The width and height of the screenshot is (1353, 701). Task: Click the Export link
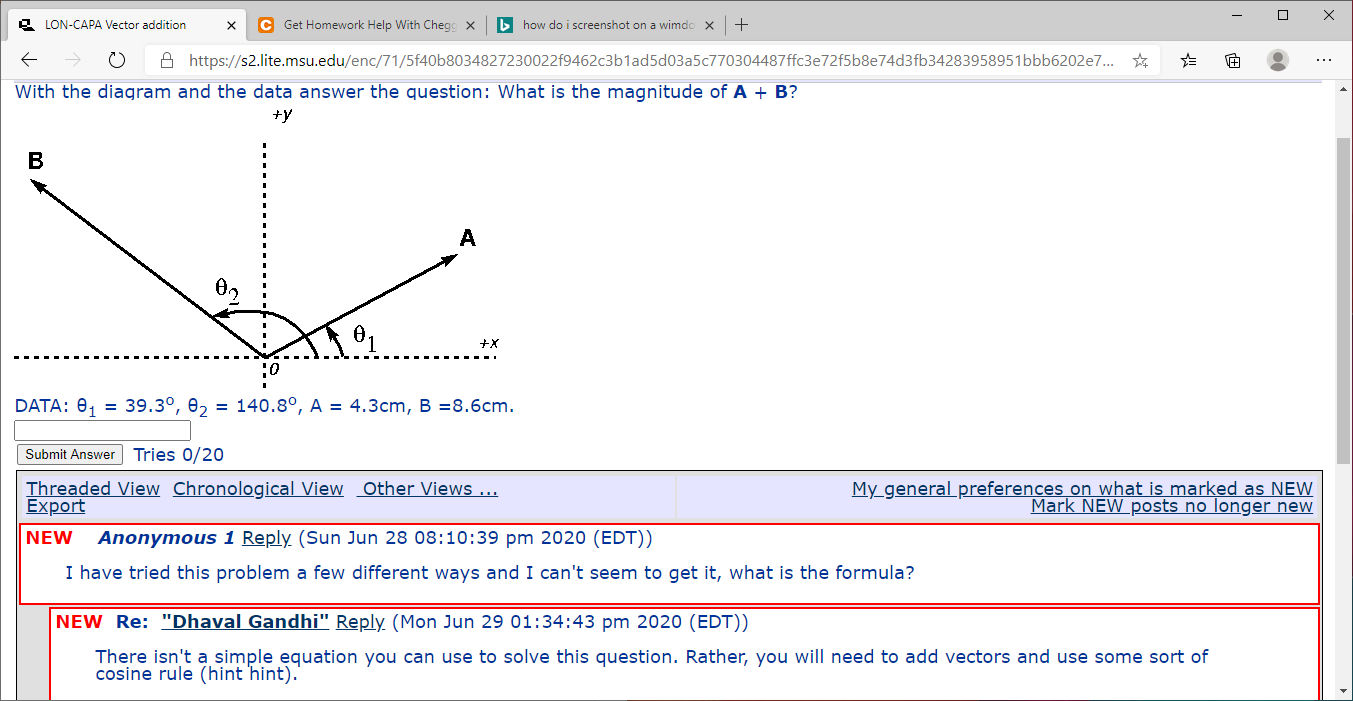56,506
